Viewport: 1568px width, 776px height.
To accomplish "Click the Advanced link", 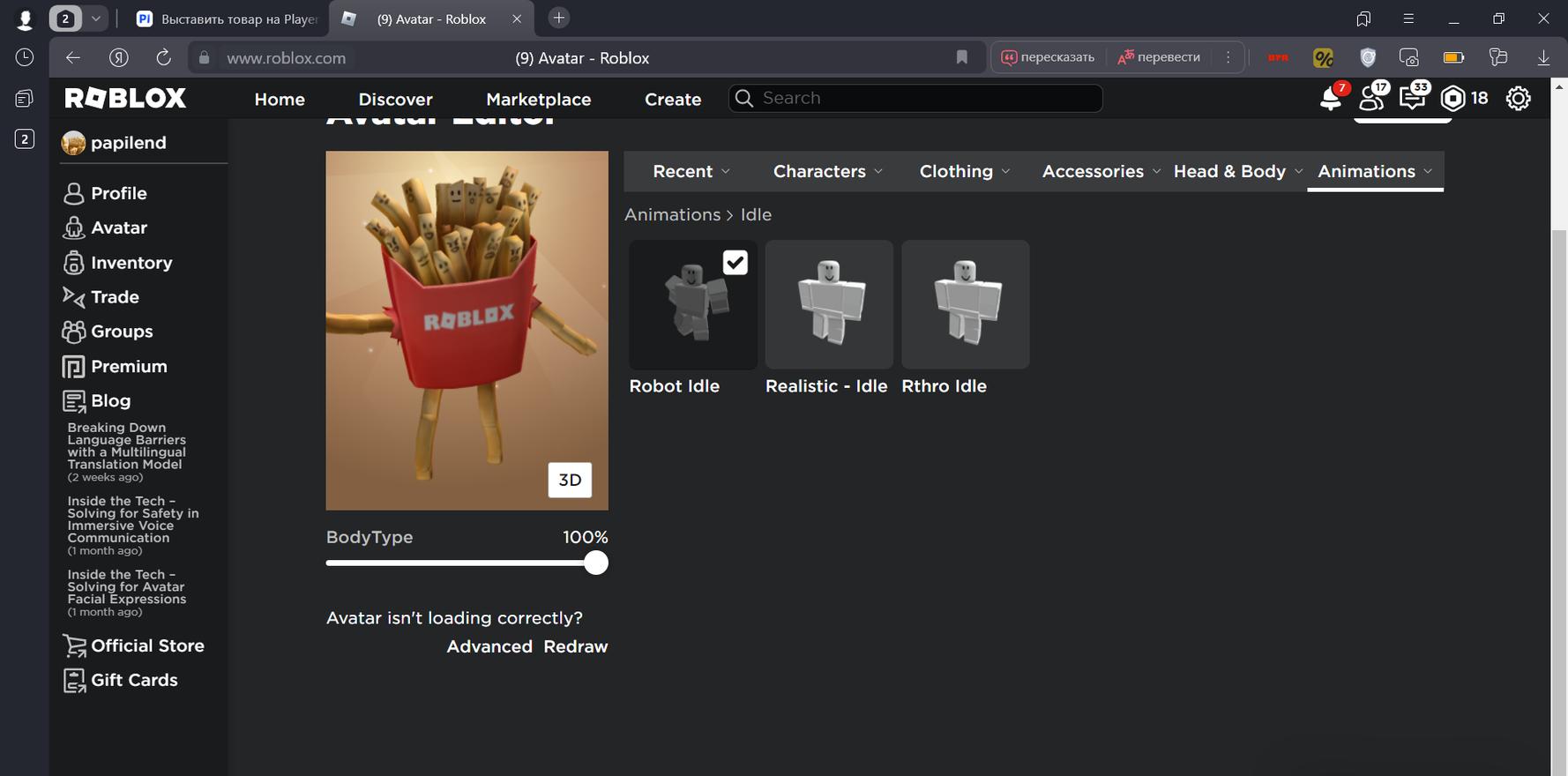I will pyautogui.click(x=489, y=646).
